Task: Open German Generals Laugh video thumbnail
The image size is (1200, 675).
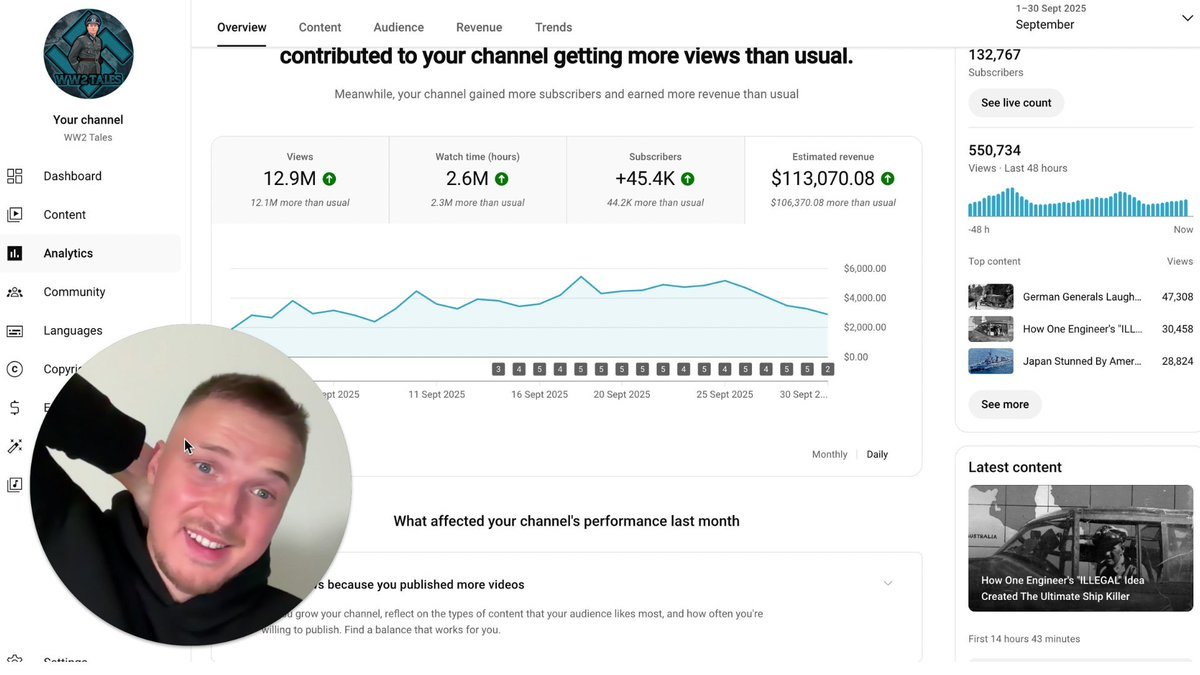Action: (x=991, y=297)
